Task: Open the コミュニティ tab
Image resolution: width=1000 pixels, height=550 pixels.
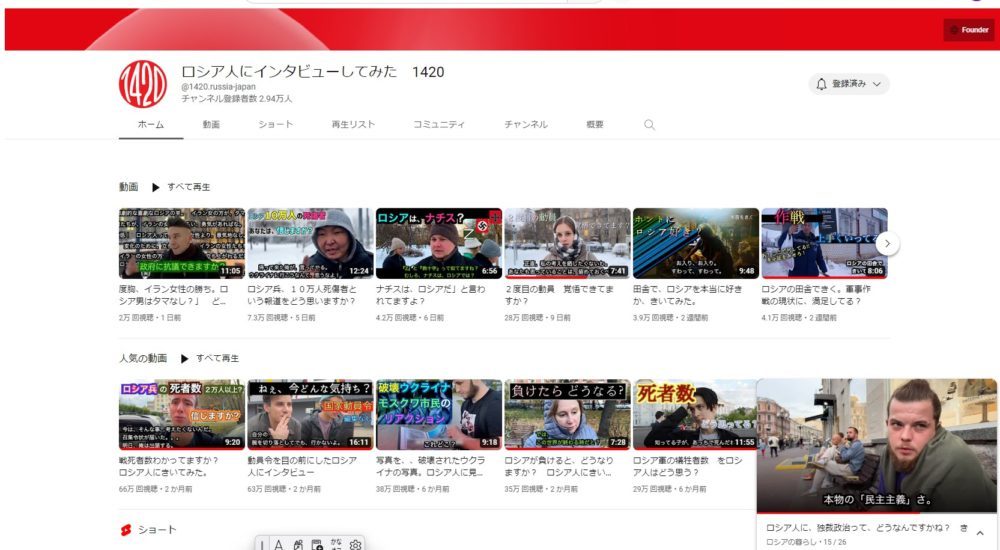Action: click(x=439, y=124)
